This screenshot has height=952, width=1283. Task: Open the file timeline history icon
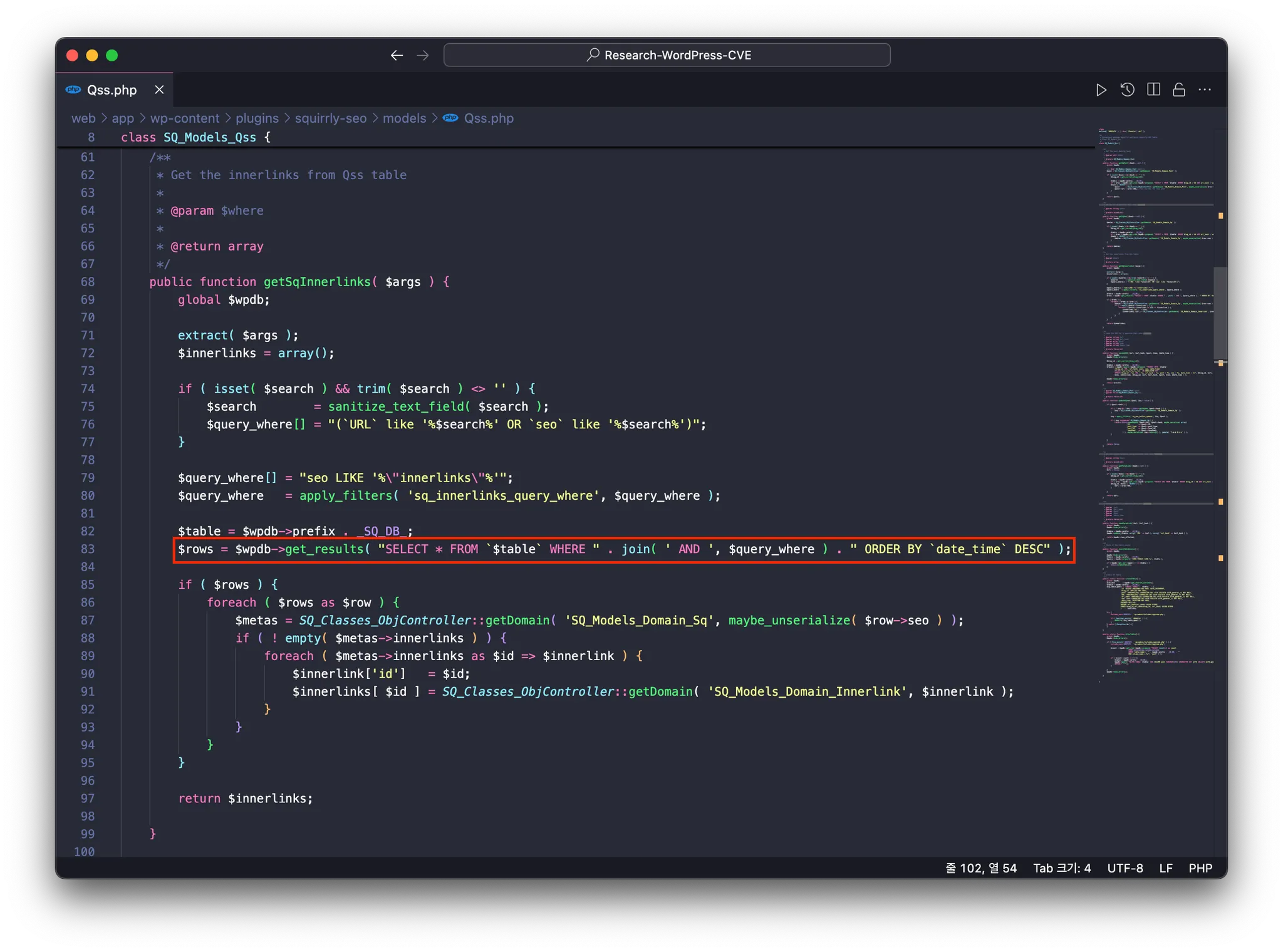click(x=1127, y=90)
